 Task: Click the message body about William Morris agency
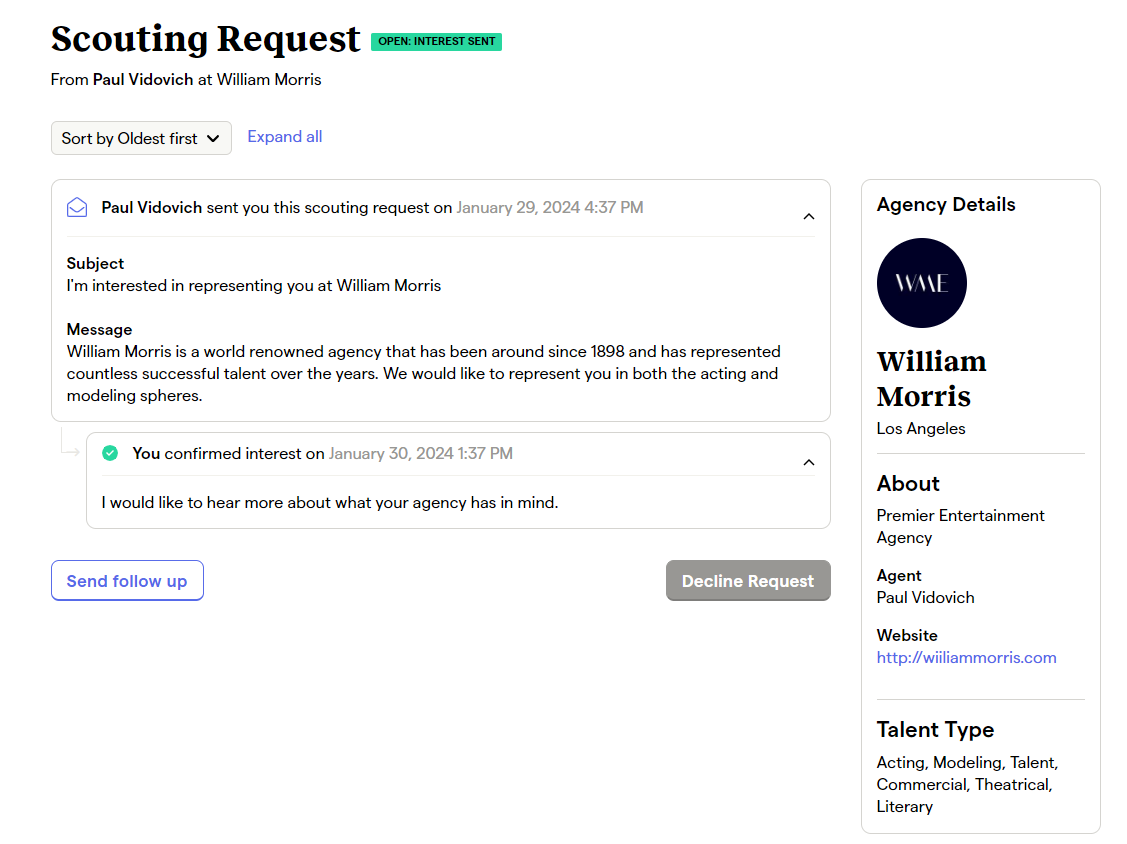424,373
